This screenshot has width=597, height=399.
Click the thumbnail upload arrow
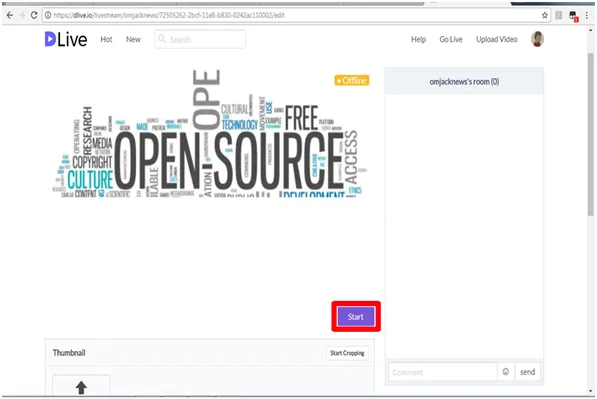(x=81, y=388)
